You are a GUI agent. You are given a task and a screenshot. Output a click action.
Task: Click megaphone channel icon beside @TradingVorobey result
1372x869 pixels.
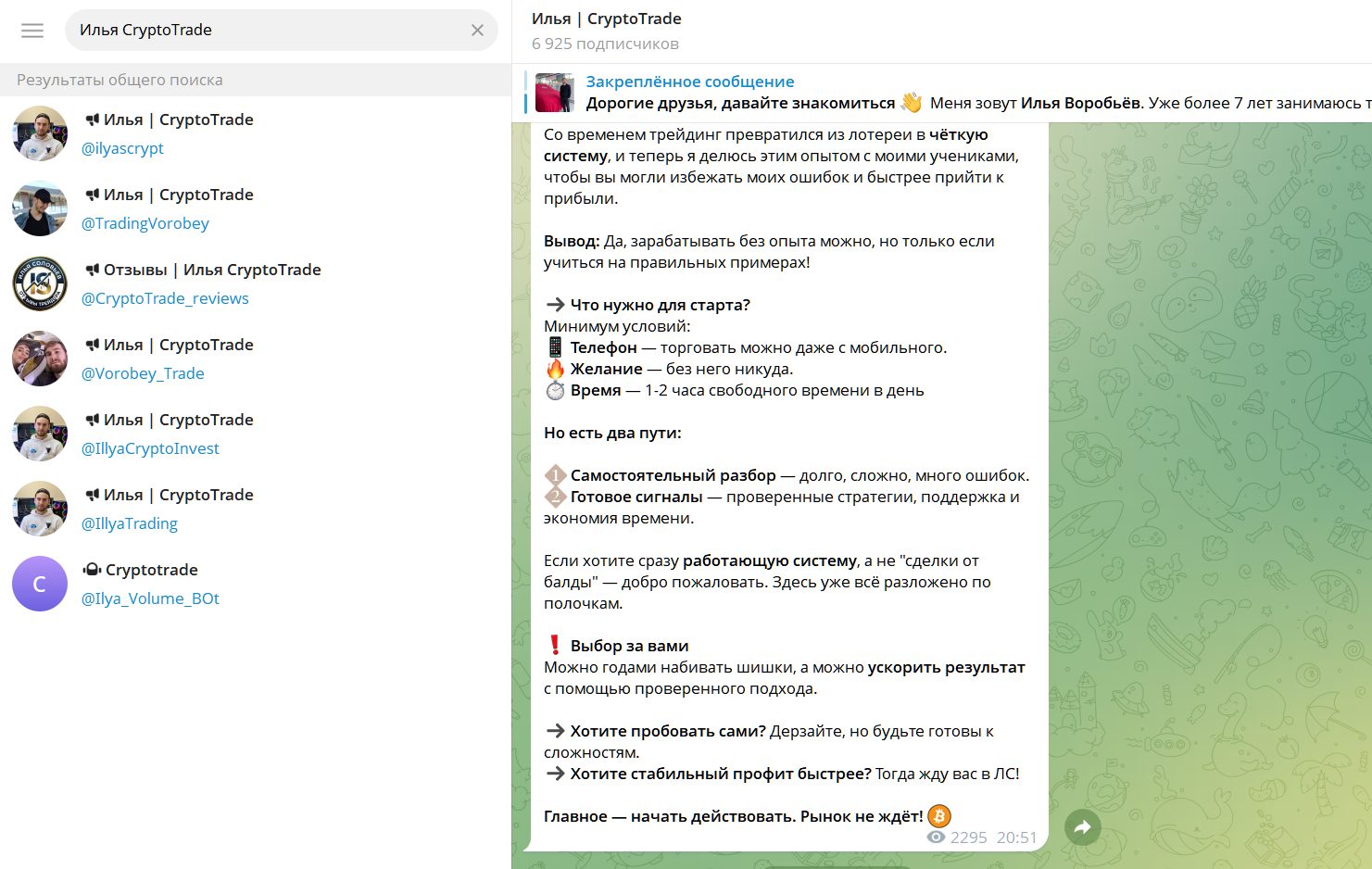pos(92,195)
